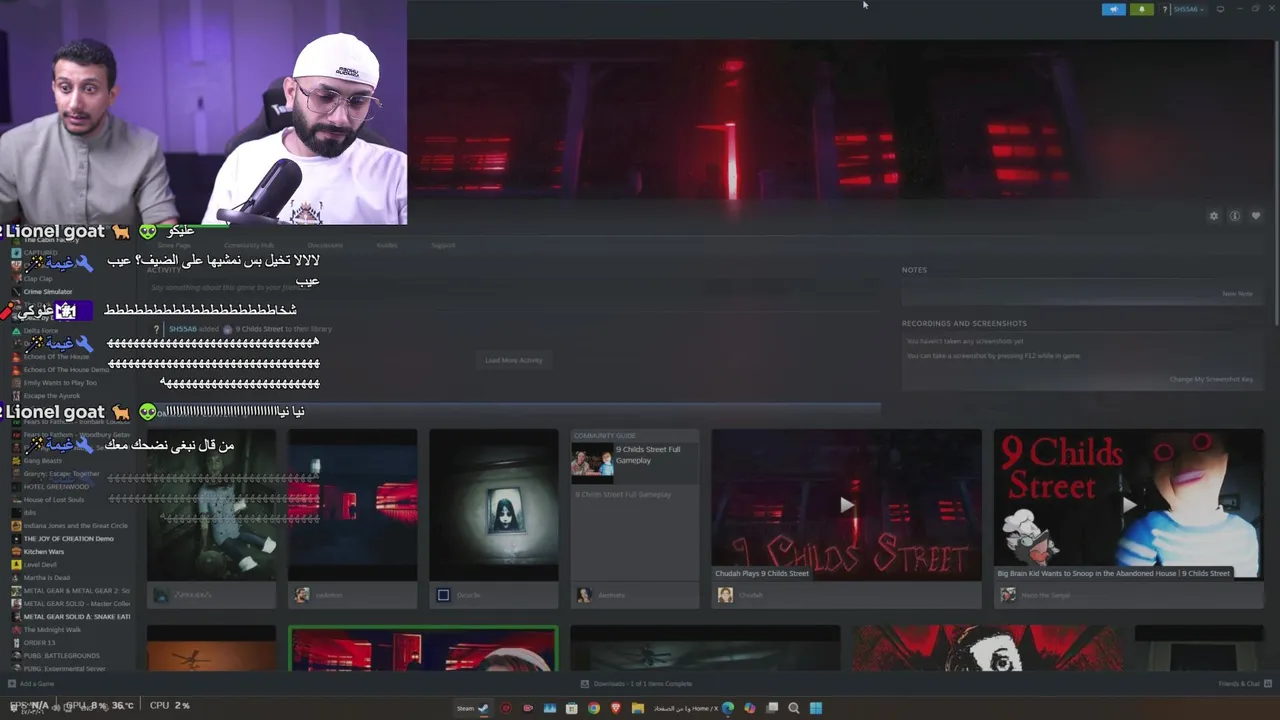
Task: Click New Note in the Notes panel
Action: coord(1237,294)
